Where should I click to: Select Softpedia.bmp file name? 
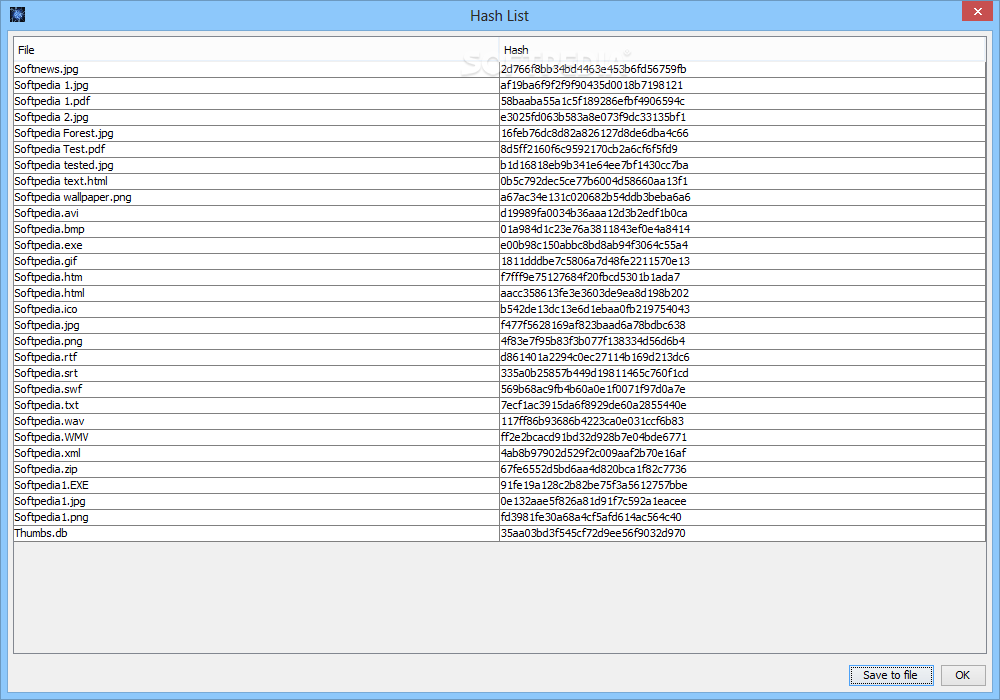[x=49, y=229]
